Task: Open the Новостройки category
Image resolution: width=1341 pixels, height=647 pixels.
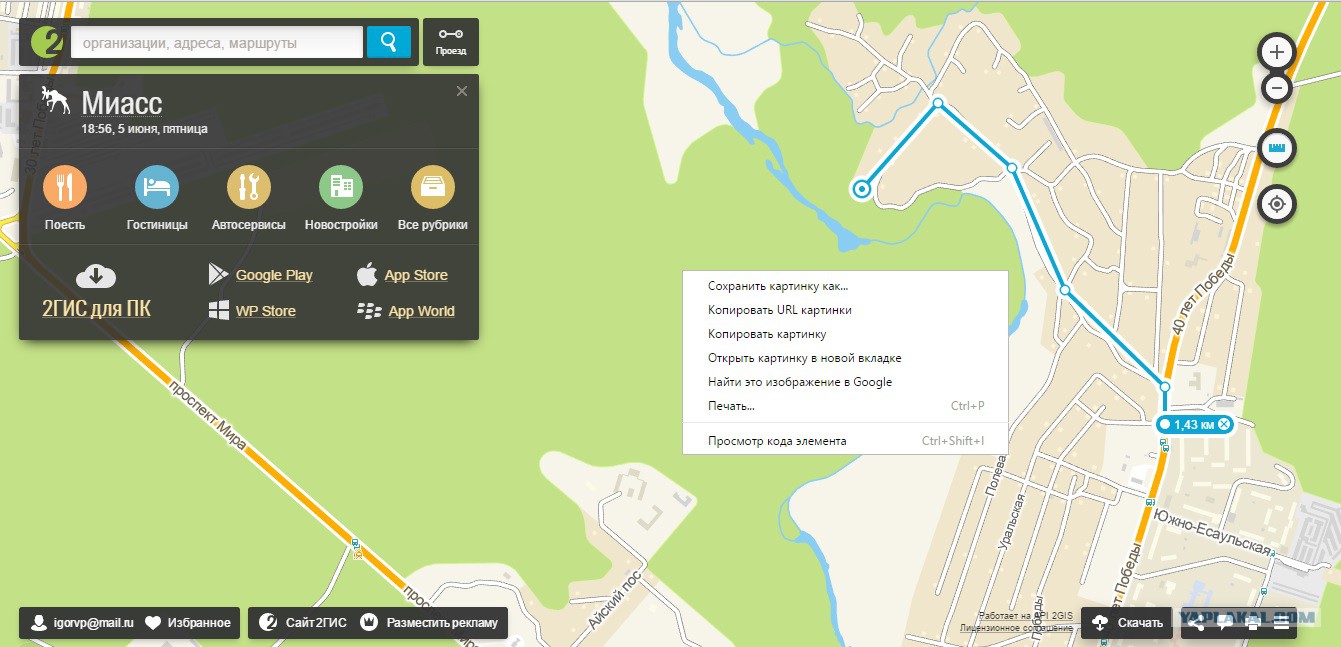Action: click(x=341, y=198)
